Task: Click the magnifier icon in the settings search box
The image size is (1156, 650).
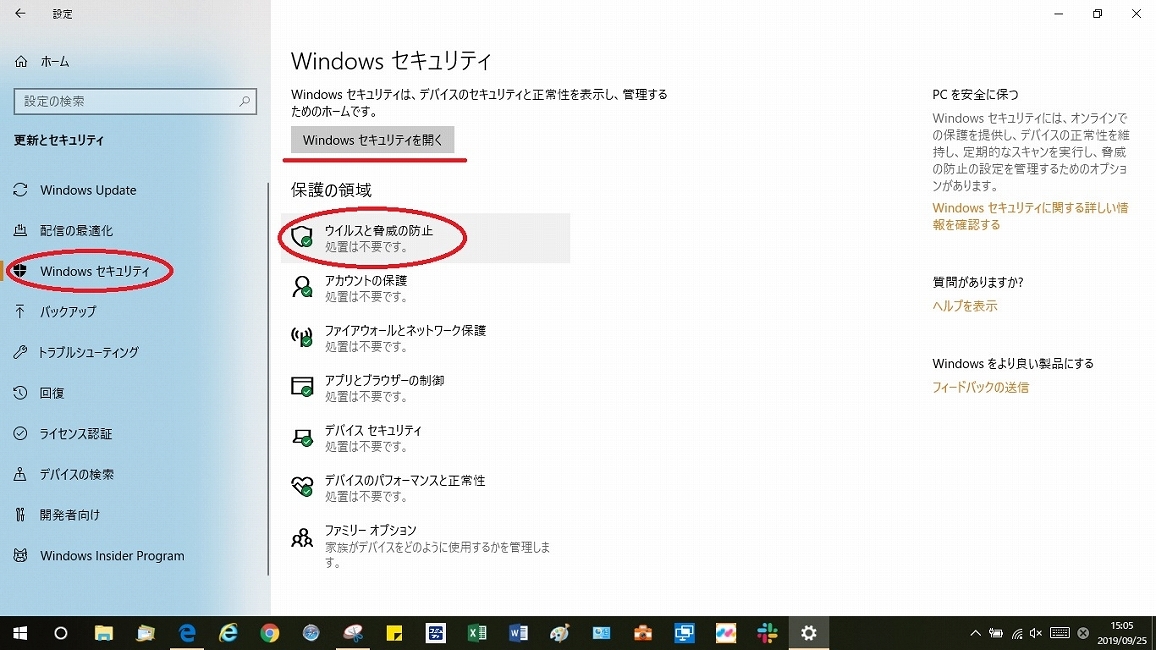Action: pos(244,101)
